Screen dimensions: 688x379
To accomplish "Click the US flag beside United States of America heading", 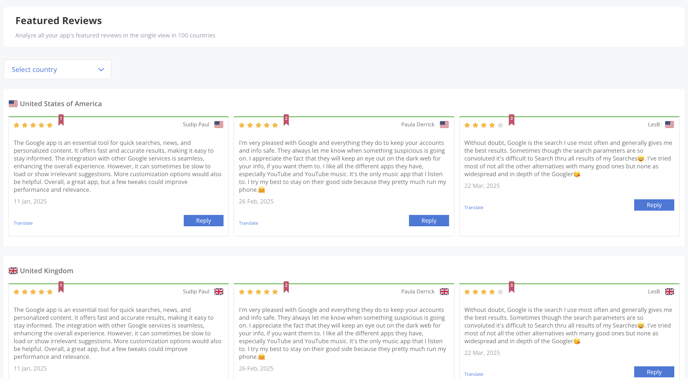I will 13,104.
